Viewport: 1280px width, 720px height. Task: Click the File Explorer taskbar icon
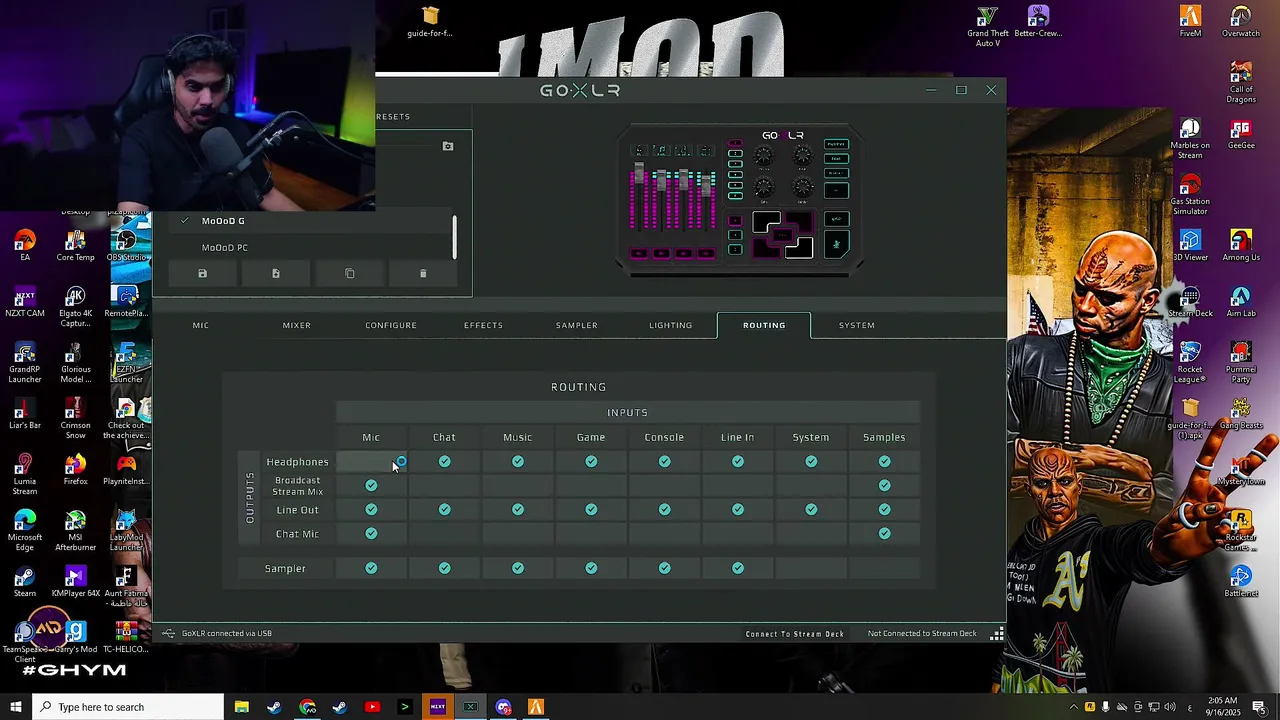(241, 707)
